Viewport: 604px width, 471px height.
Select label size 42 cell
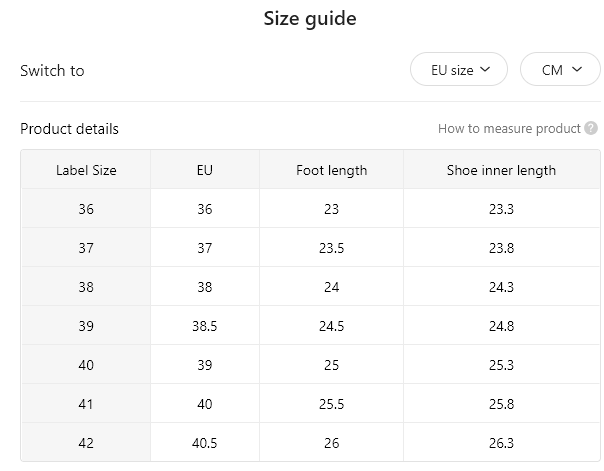pyautogui.click(x=86, y=443)
